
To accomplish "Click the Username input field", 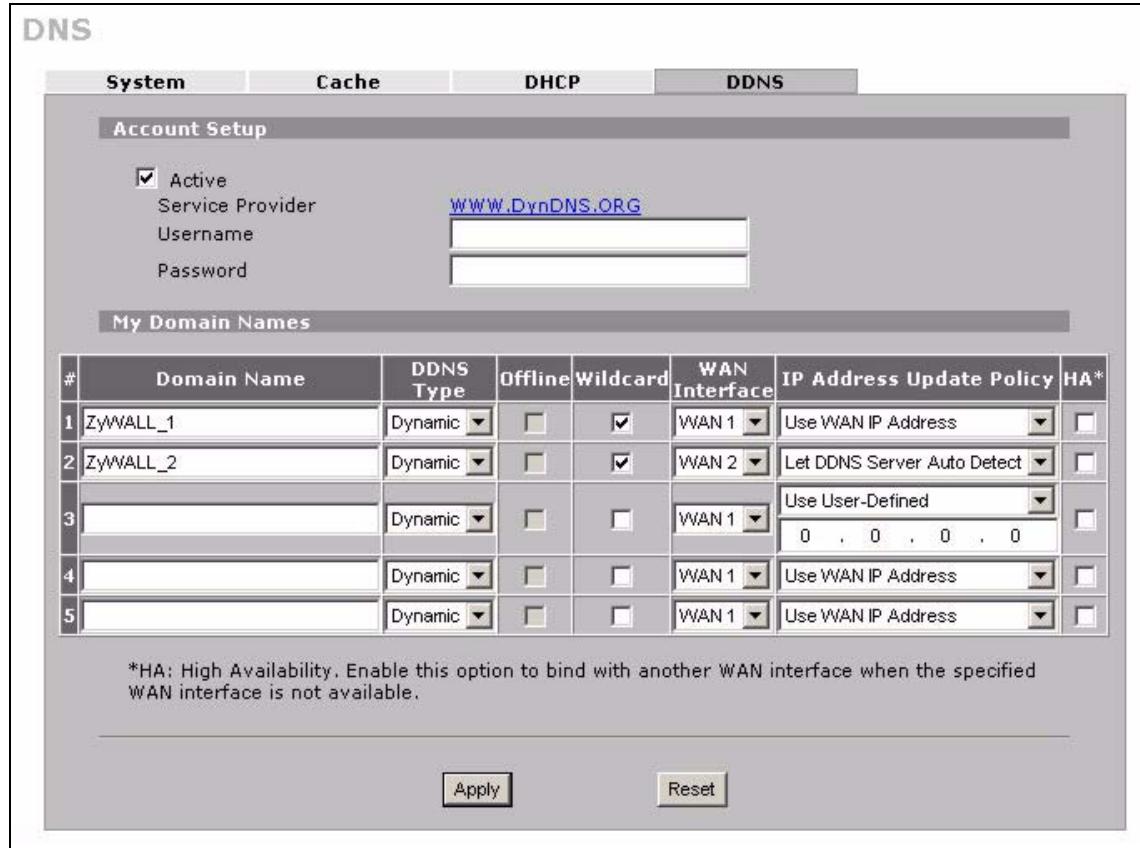I will 599,234.
